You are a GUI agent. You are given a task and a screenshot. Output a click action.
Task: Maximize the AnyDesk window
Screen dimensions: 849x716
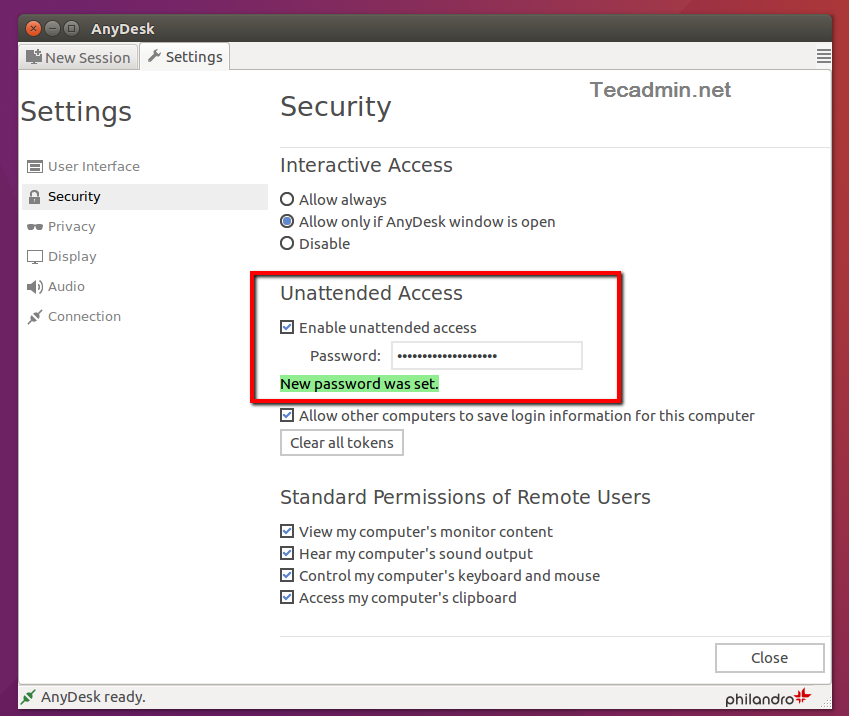click(71, 28)
